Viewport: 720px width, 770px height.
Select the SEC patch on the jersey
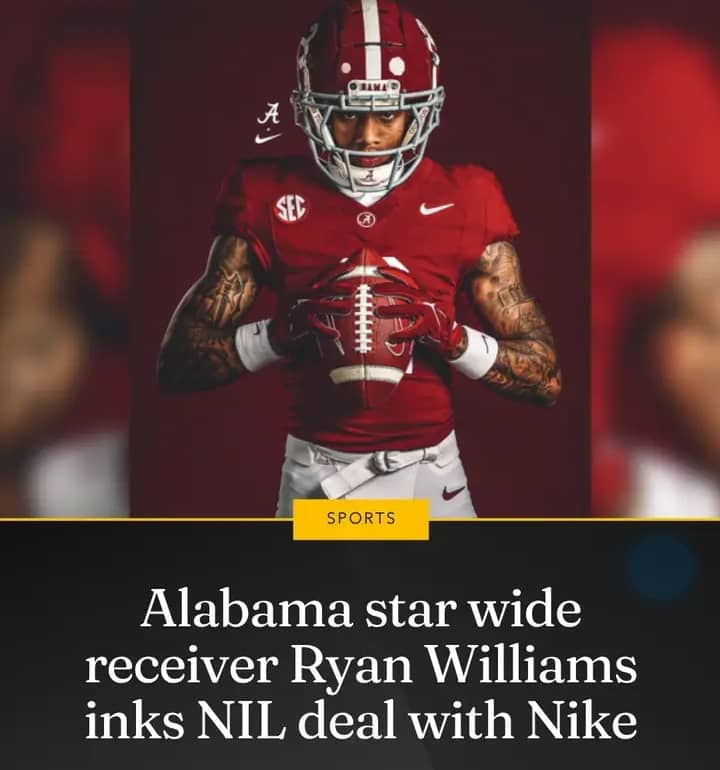coord(289,209)
